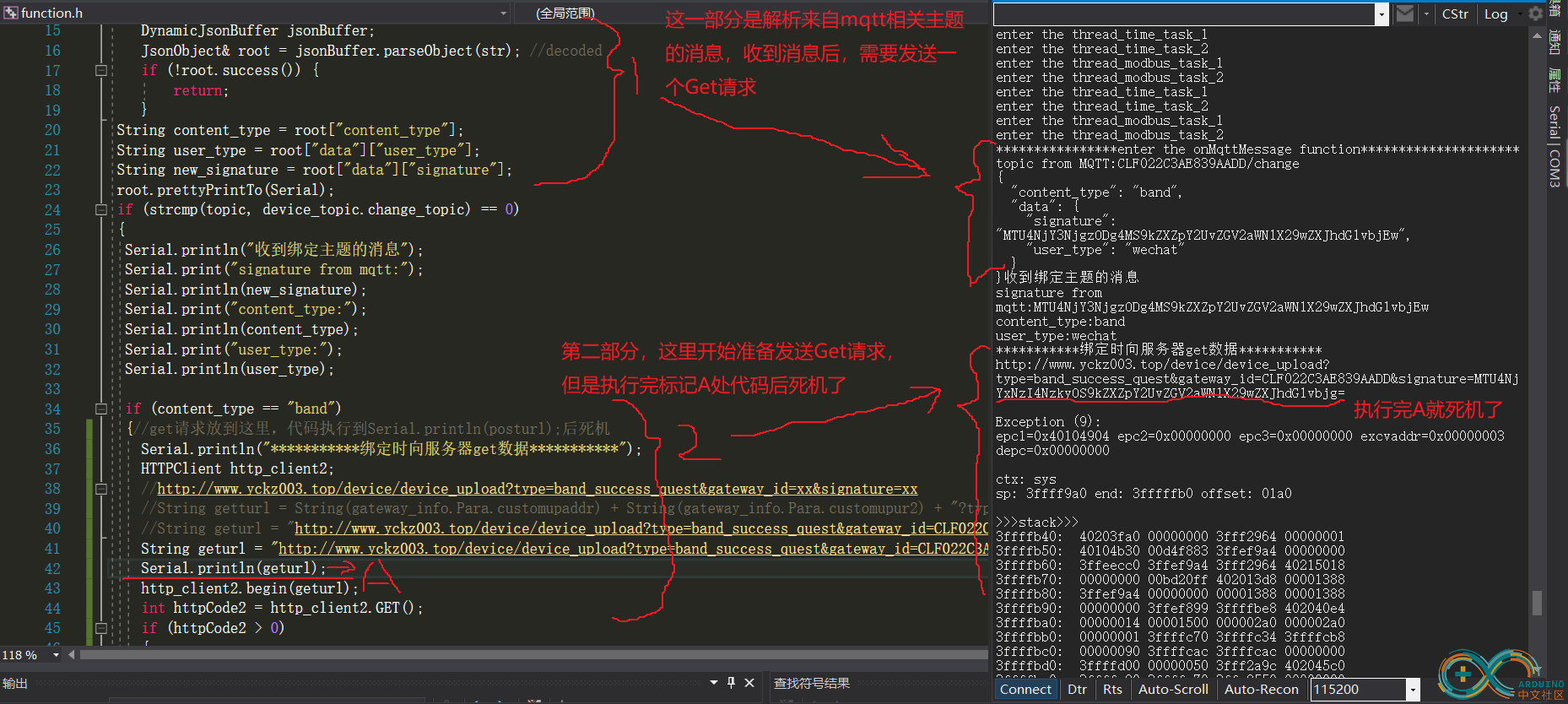
Task: Click line number 42 in gutter
Action: [52, 569]
